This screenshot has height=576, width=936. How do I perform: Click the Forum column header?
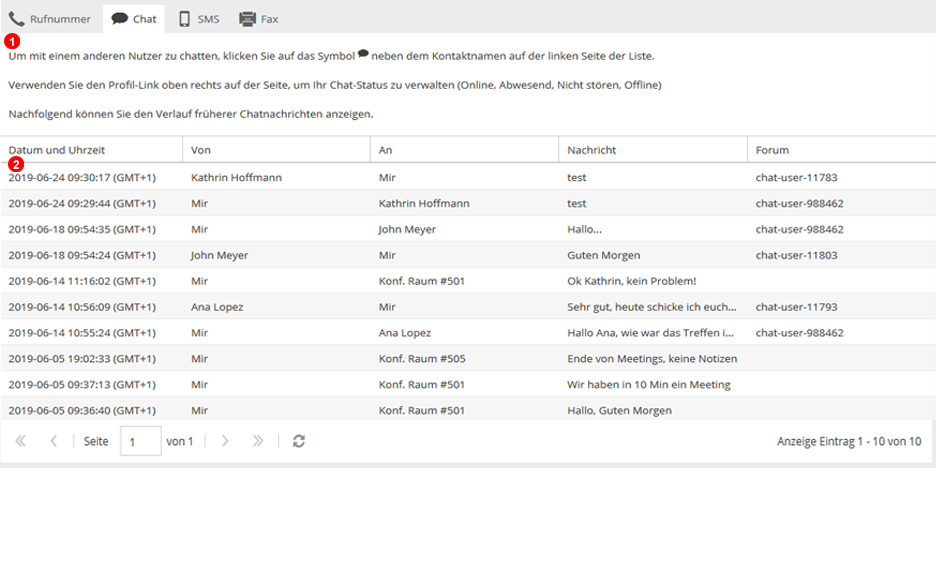772,150
